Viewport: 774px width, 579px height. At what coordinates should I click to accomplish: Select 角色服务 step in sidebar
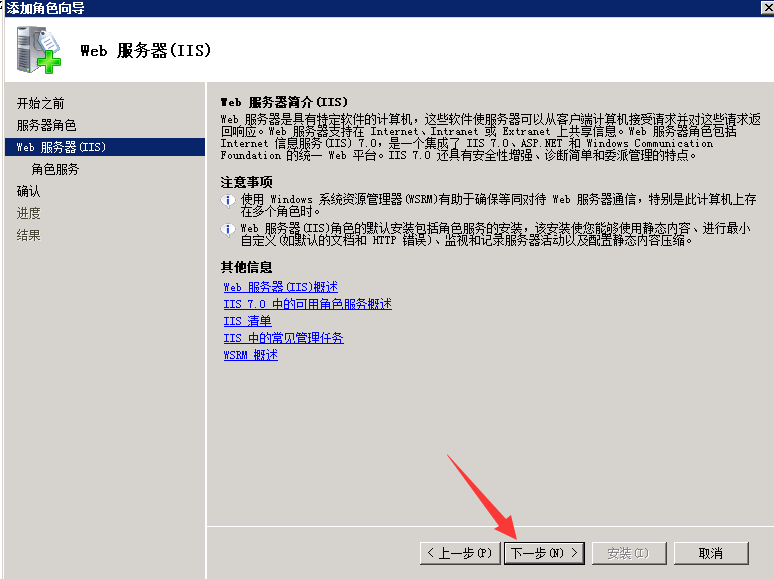55,169
